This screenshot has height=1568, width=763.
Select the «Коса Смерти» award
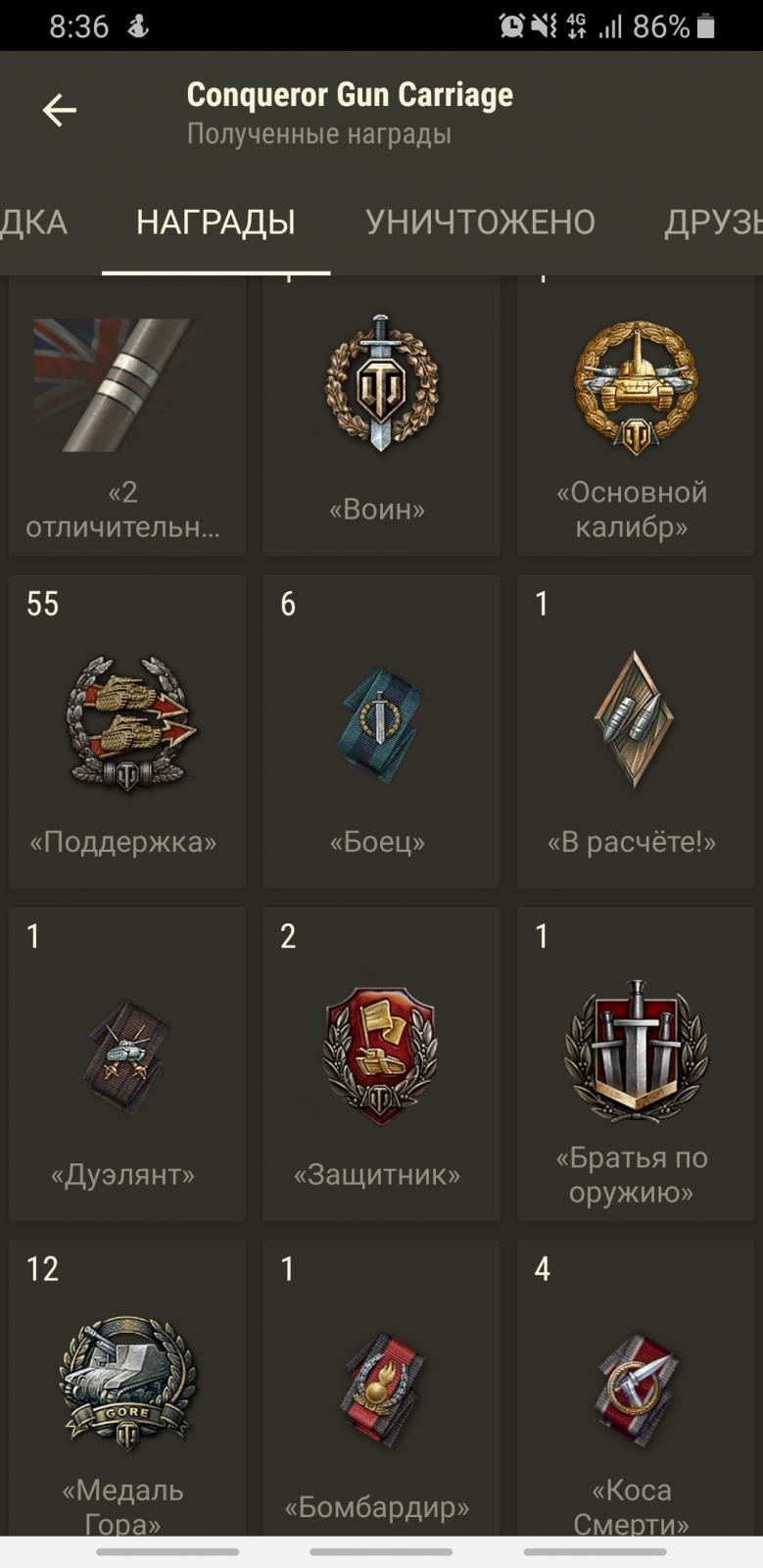(636, 1390)
